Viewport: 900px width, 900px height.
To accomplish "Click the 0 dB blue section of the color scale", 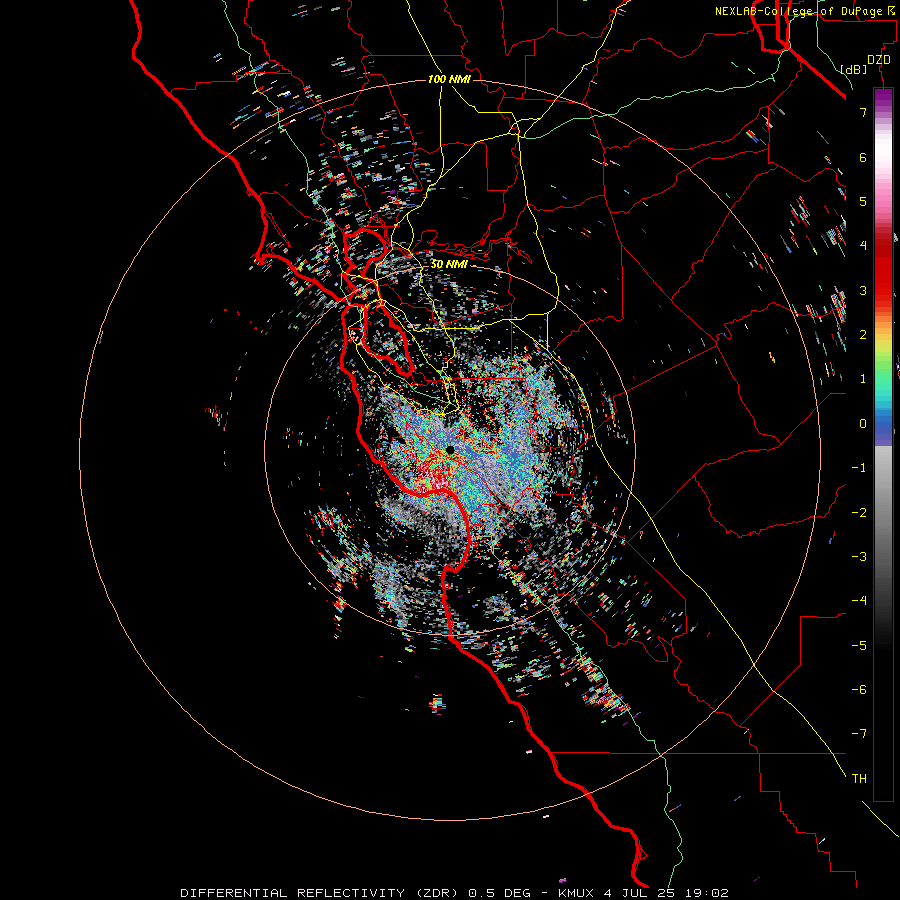I will click(x=883, y=424).
